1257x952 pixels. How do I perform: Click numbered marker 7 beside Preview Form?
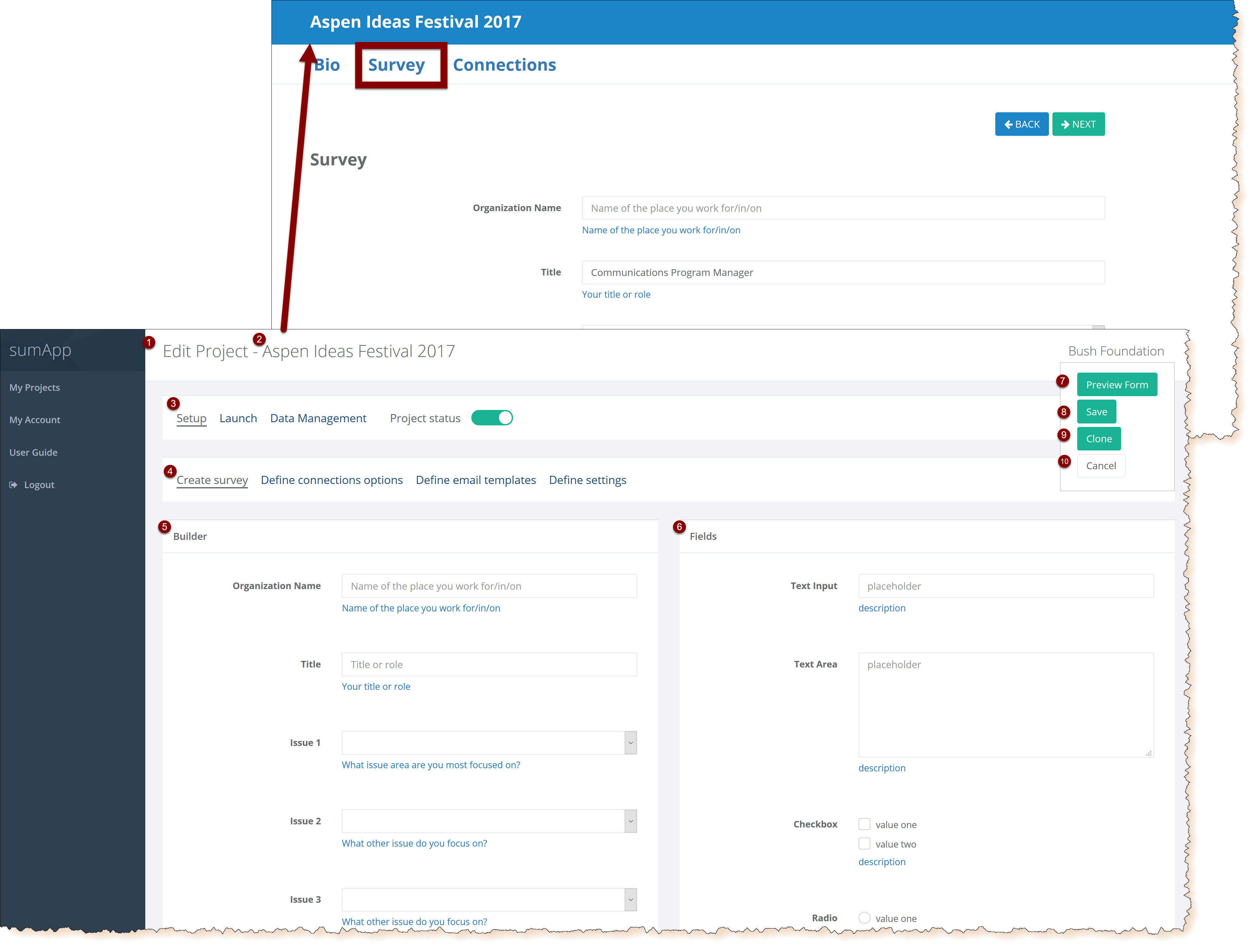pyautogui.click(x=1062, y=381)
